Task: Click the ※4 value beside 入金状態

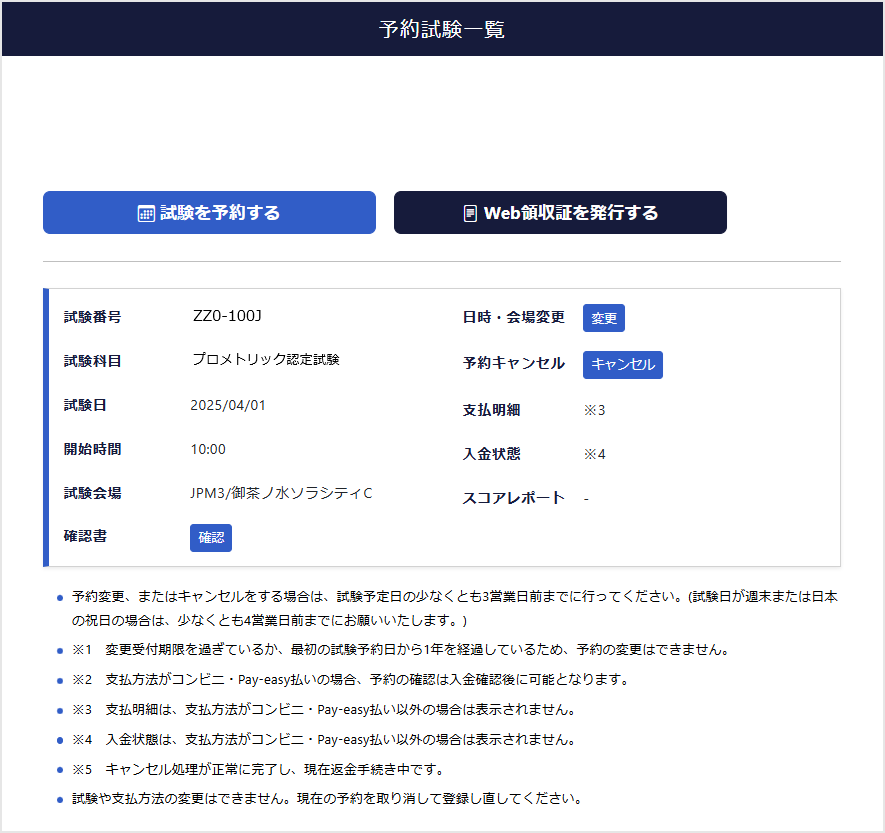Action: click(x=594, y=454)
